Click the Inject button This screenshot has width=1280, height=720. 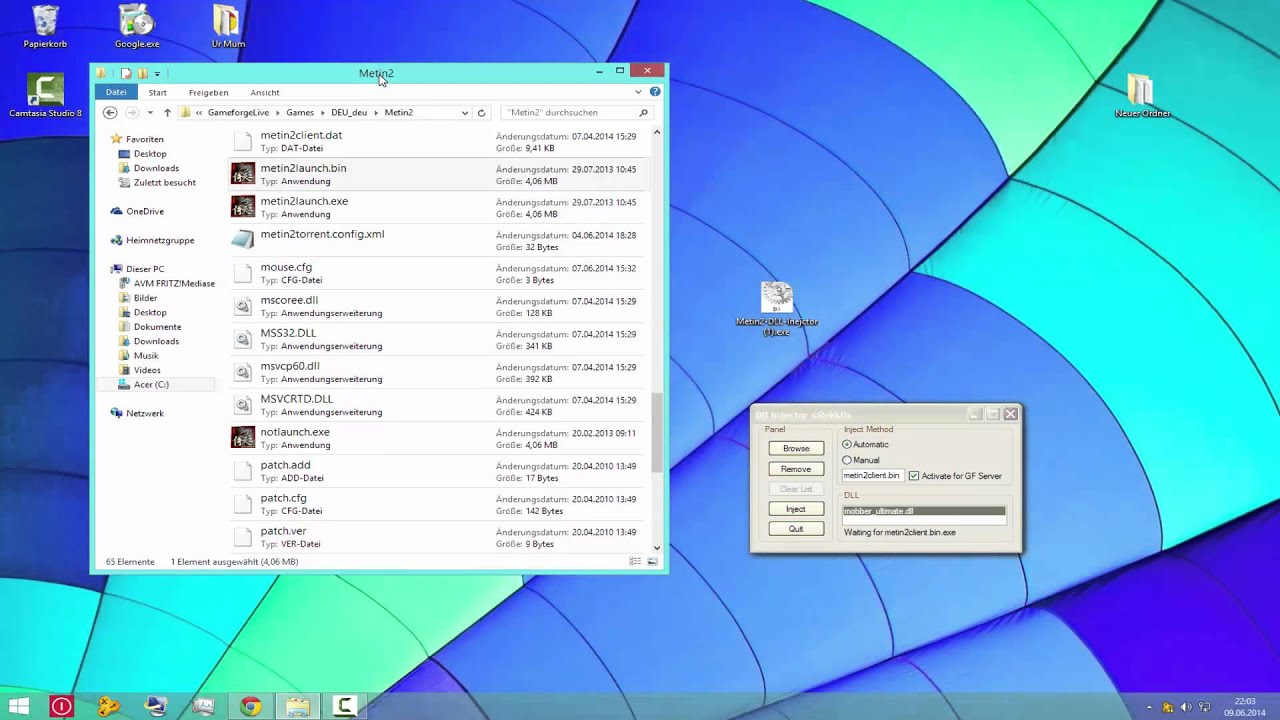pyautogui.click(x=796, y=509)
